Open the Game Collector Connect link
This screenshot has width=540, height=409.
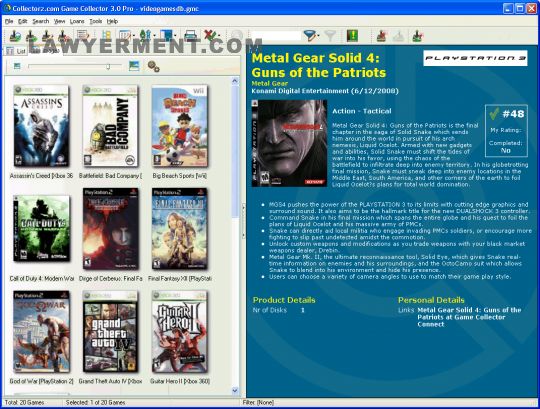[x=469, y=317]
